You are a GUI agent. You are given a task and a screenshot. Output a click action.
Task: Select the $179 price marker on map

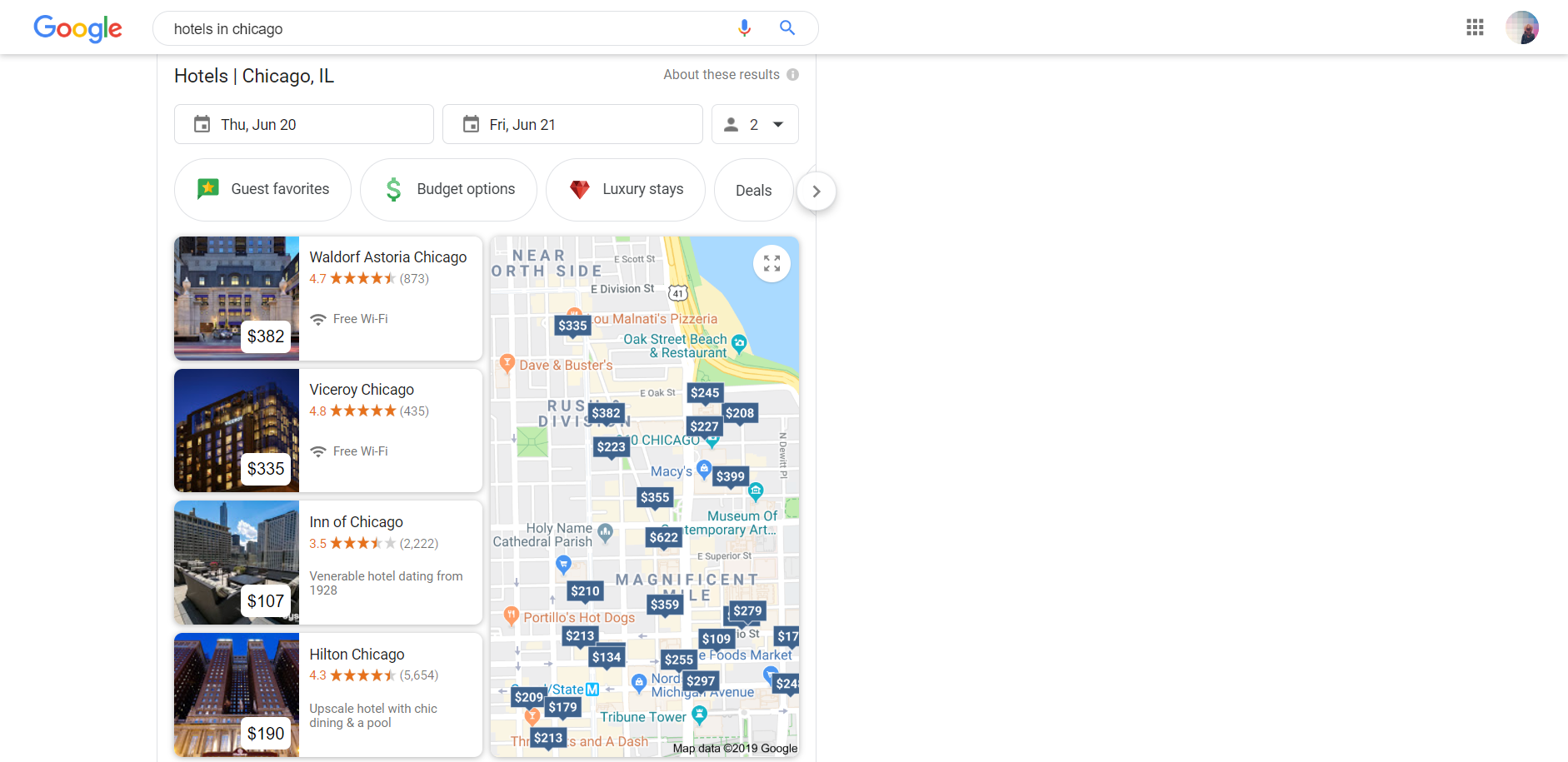[x=562, y=708]
